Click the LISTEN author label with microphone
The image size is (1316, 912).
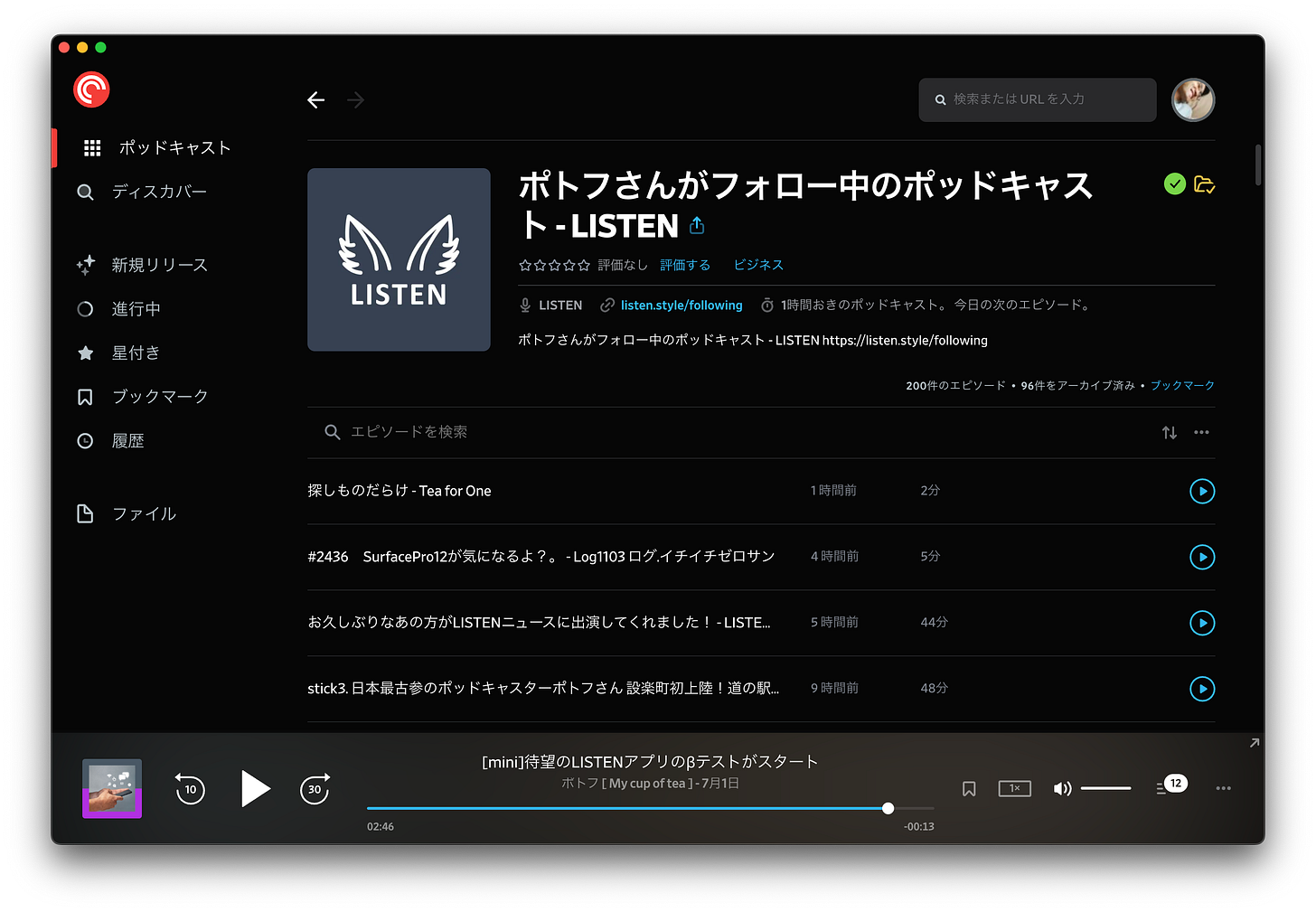550,306
